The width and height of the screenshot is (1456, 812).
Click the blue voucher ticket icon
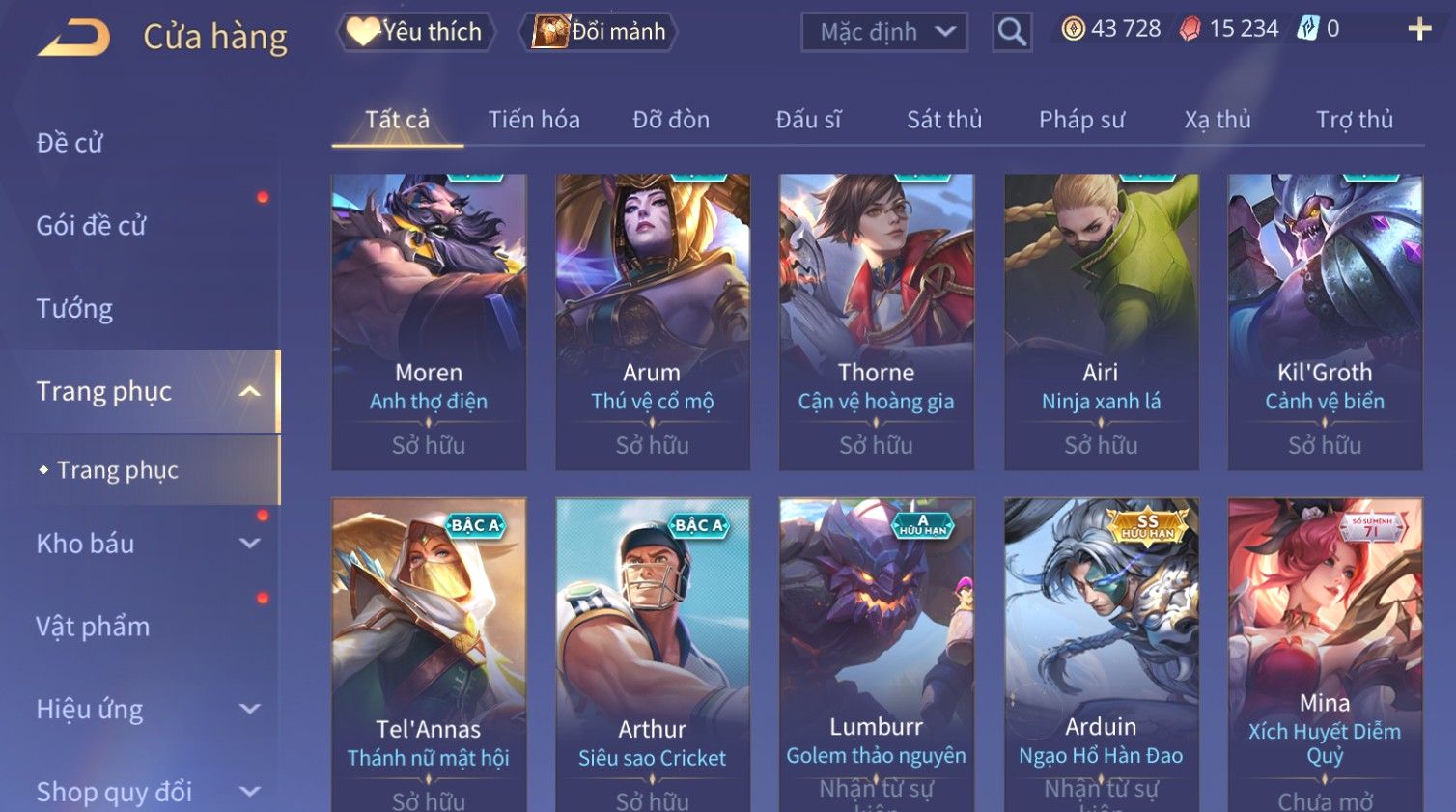pyautogui.click(x=1307, y=29)
